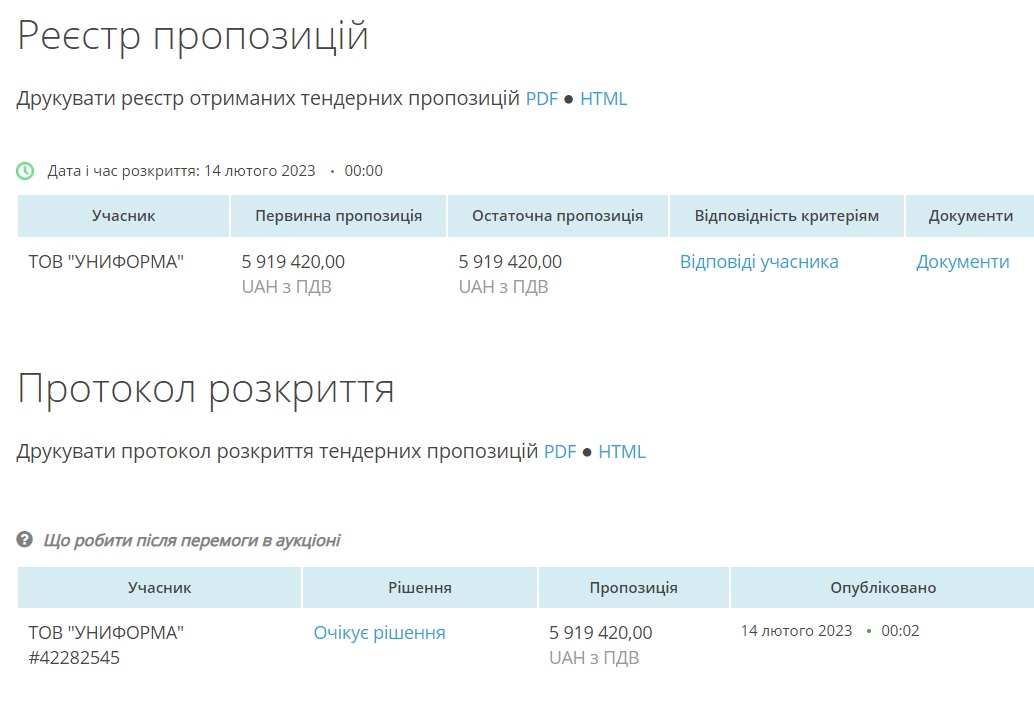This screenshot has height=702, width=1034.
Task: Click 'Очікує рішення' decision link
Action: click(379, 633)
